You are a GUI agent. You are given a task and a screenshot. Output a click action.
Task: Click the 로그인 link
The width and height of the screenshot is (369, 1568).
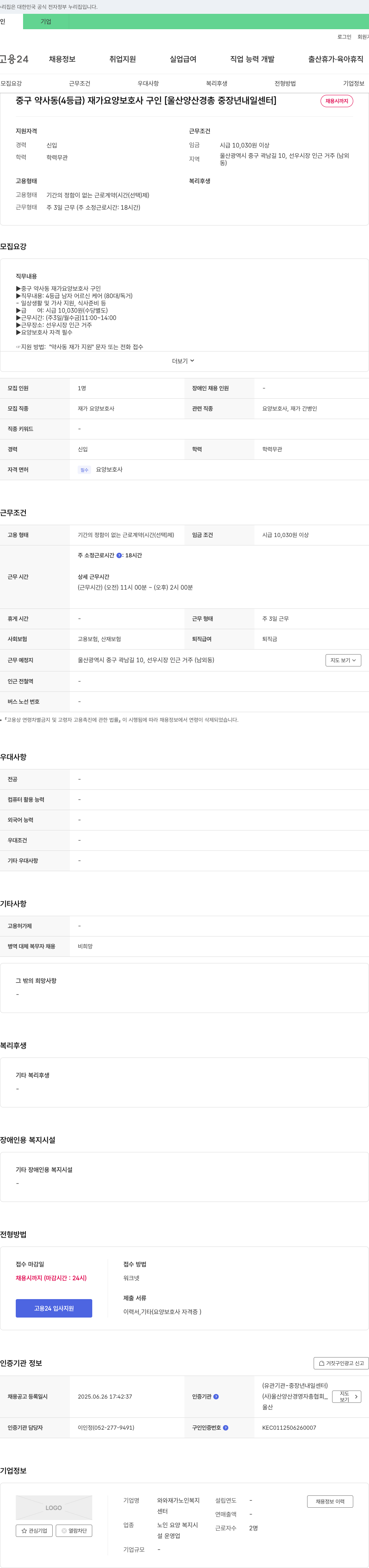tap(344, 36)
